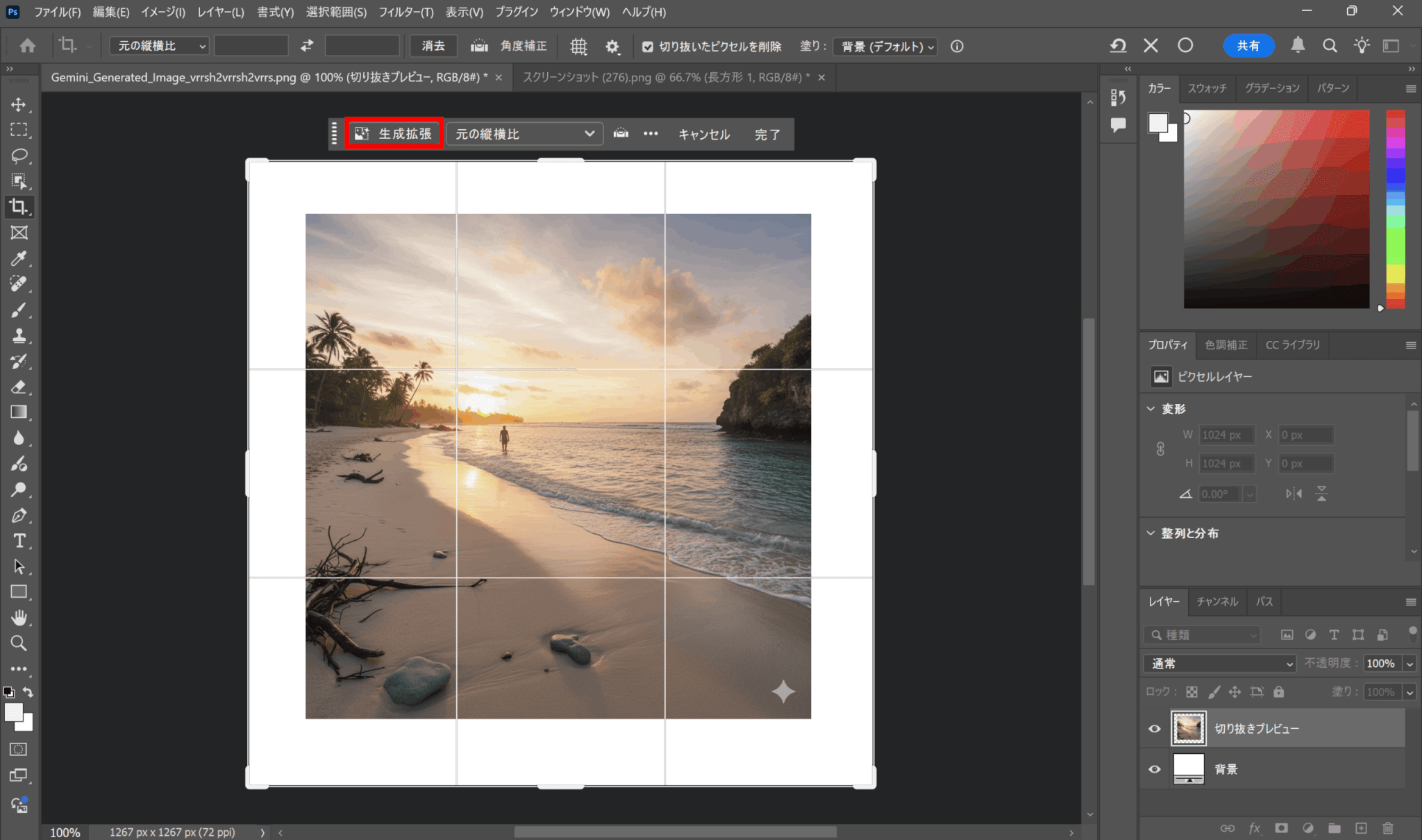
Task: Select the Gradient tool
Action: coord(19,412)
